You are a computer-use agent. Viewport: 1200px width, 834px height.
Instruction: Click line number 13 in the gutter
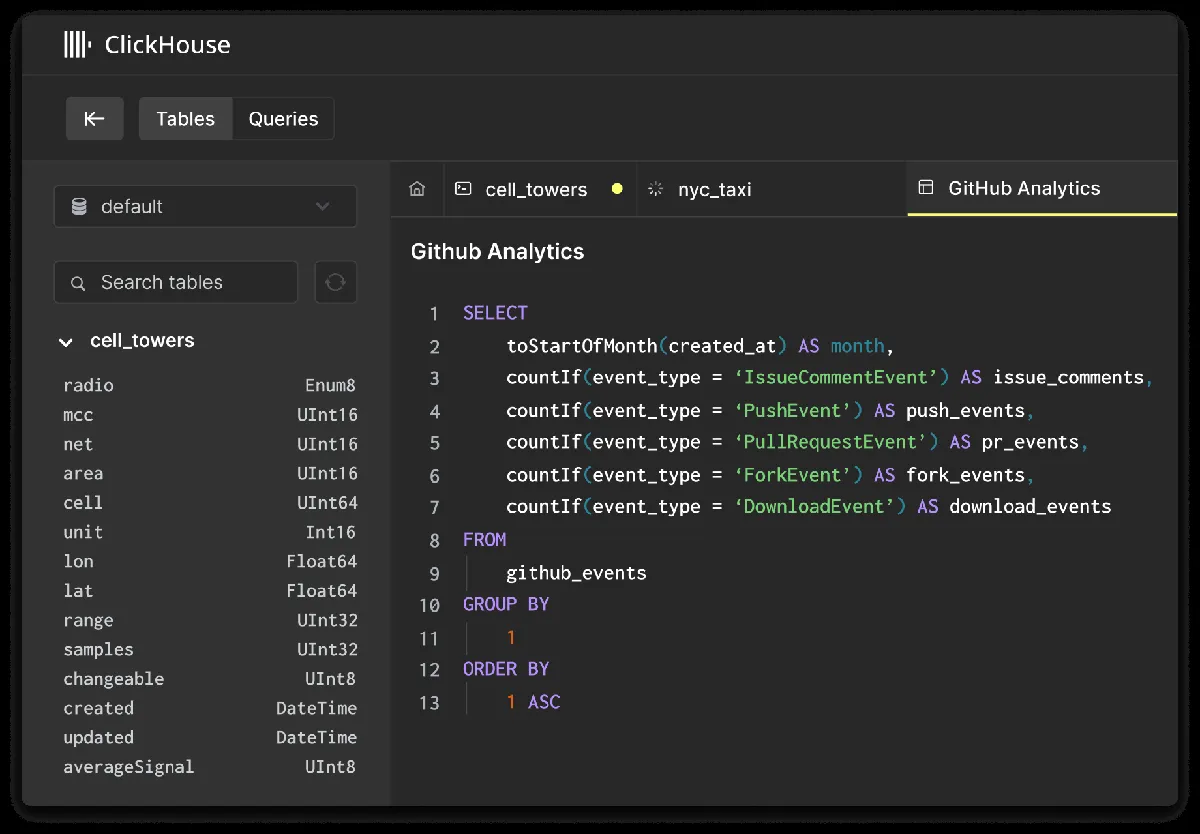(429, 702)
